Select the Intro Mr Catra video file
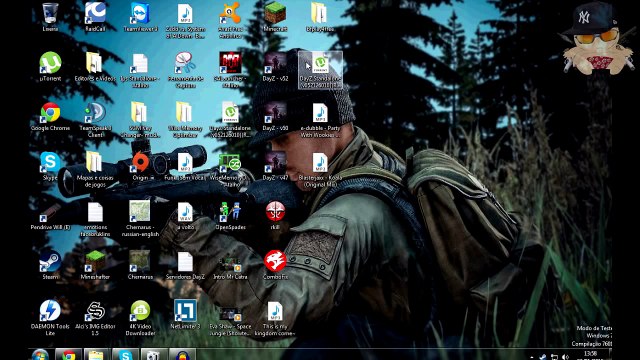This screenshot has width=640, height=360. (x=230, y=265)
